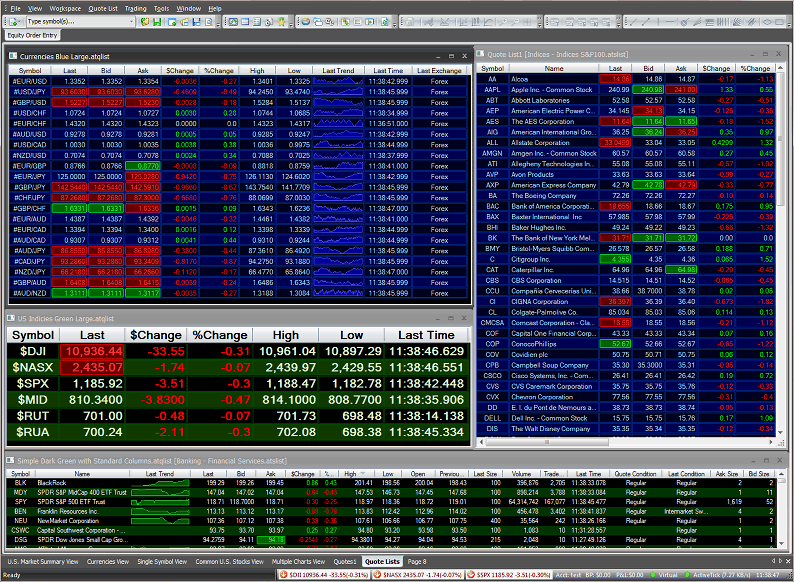Sort US Indices list by Last Time
Screen dimensions: 794x582
click(x=426, y=335)
